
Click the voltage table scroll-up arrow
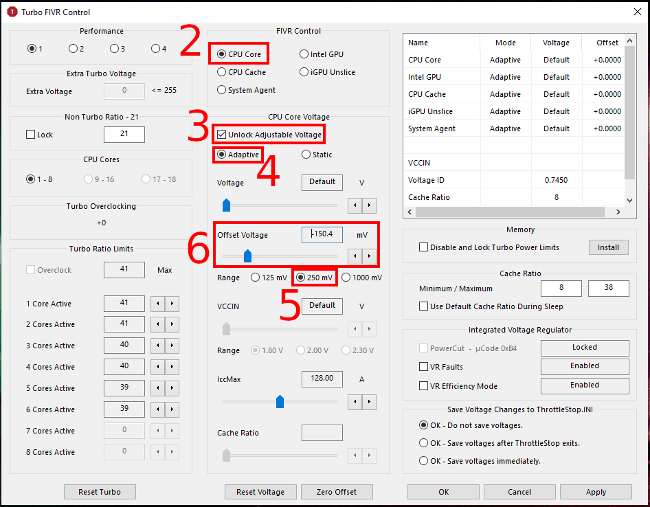tap(630, 41)
